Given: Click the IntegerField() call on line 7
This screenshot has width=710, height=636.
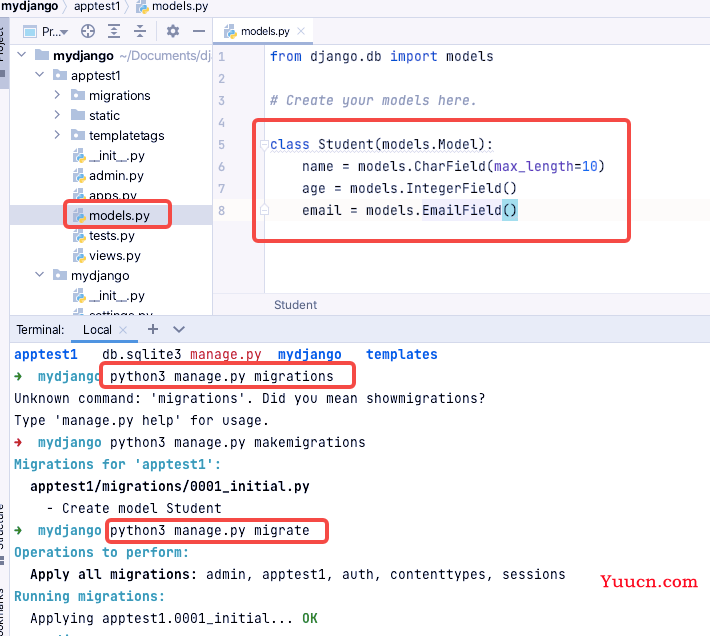Looking at the screenshot, I should 461,188.
